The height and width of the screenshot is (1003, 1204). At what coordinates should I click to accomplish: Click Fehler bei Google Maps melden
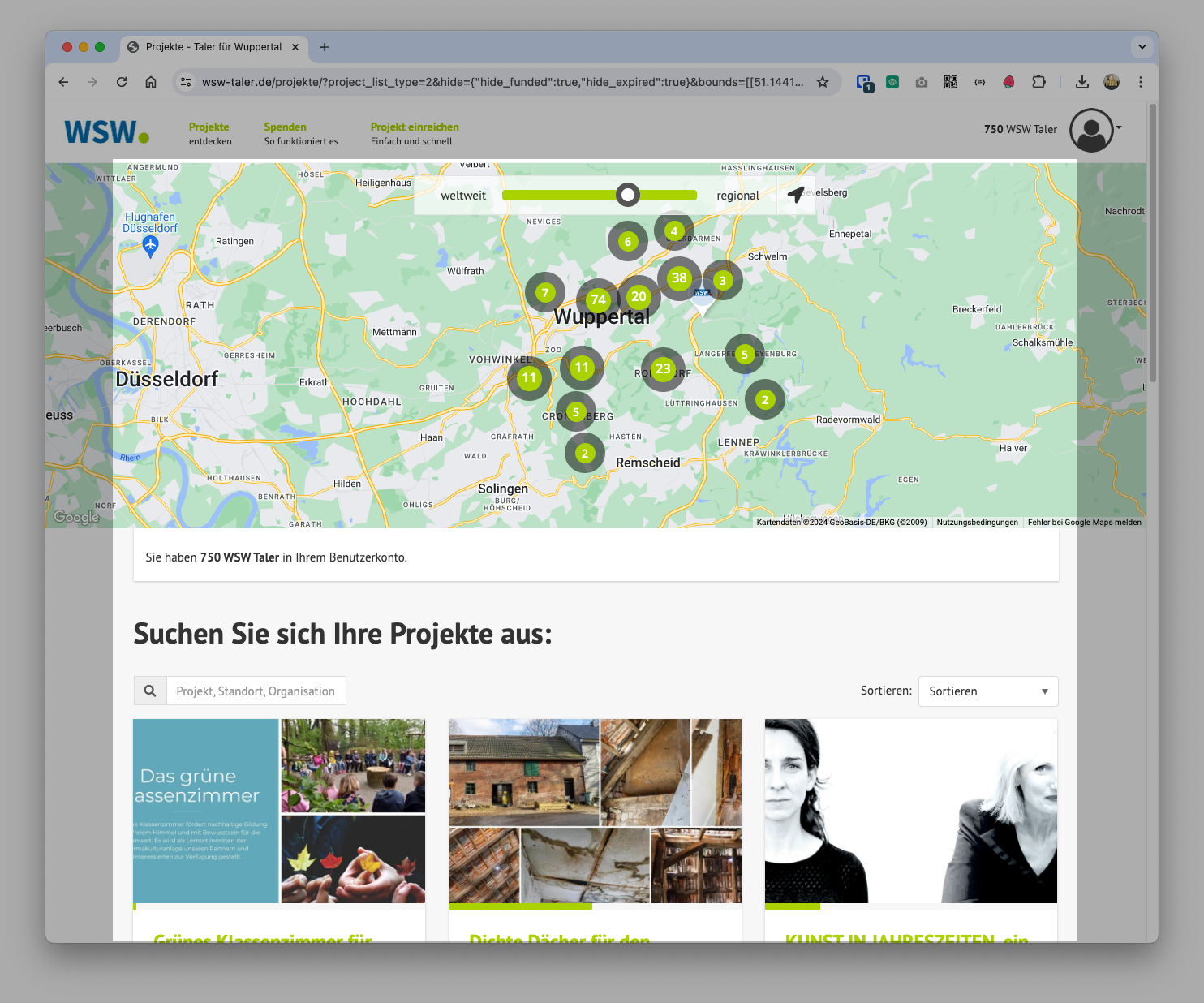(1084, 523)
